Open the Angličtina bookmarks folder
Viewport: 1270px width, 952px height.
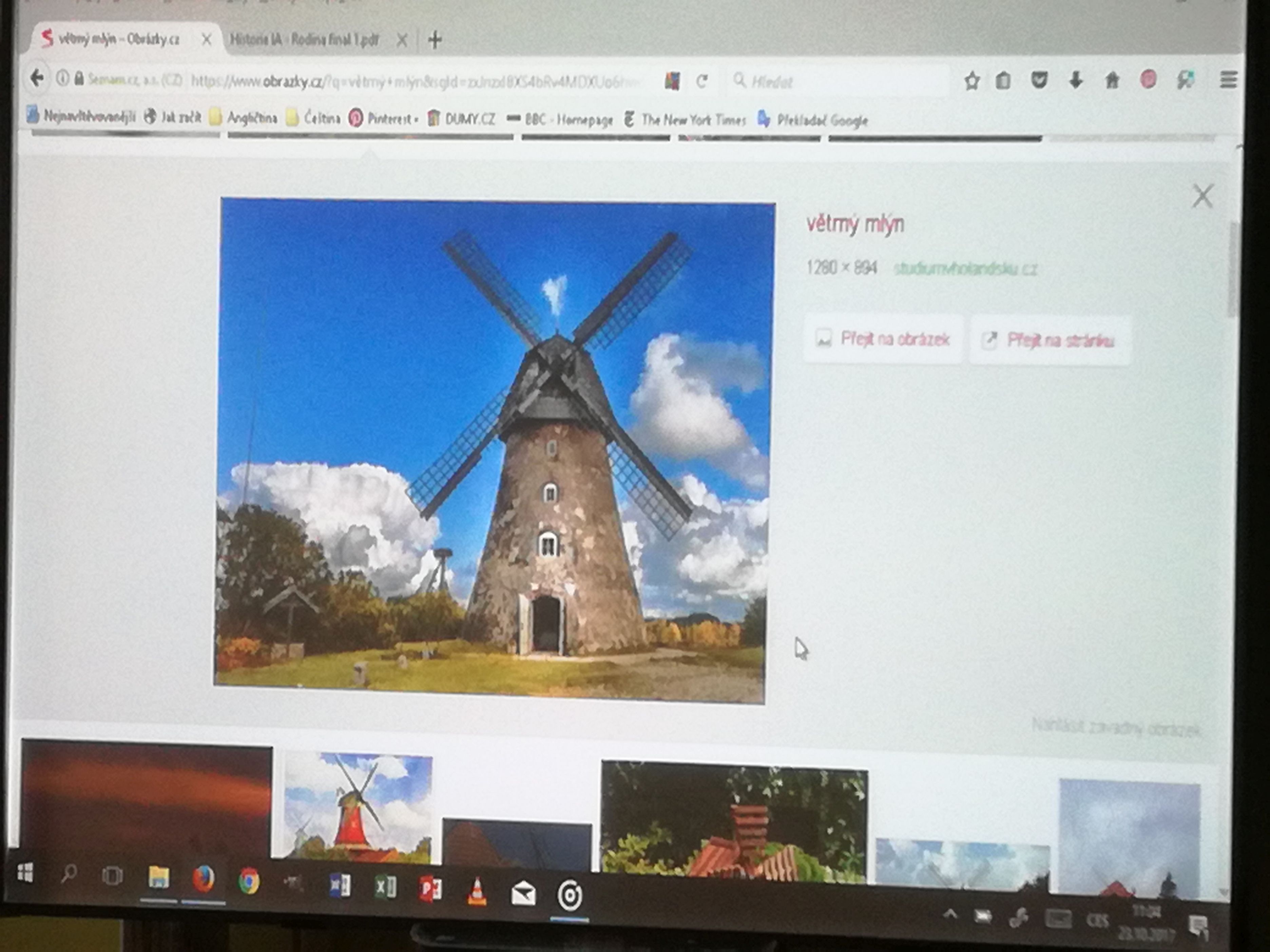(244, 118)
